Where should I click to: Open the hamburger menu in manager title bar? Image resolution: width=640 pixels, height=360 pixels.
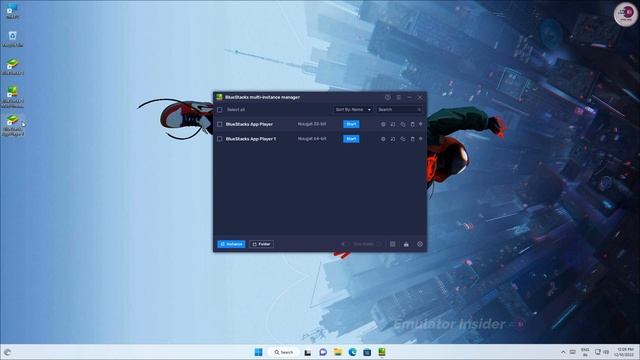[x=398, y=97]
